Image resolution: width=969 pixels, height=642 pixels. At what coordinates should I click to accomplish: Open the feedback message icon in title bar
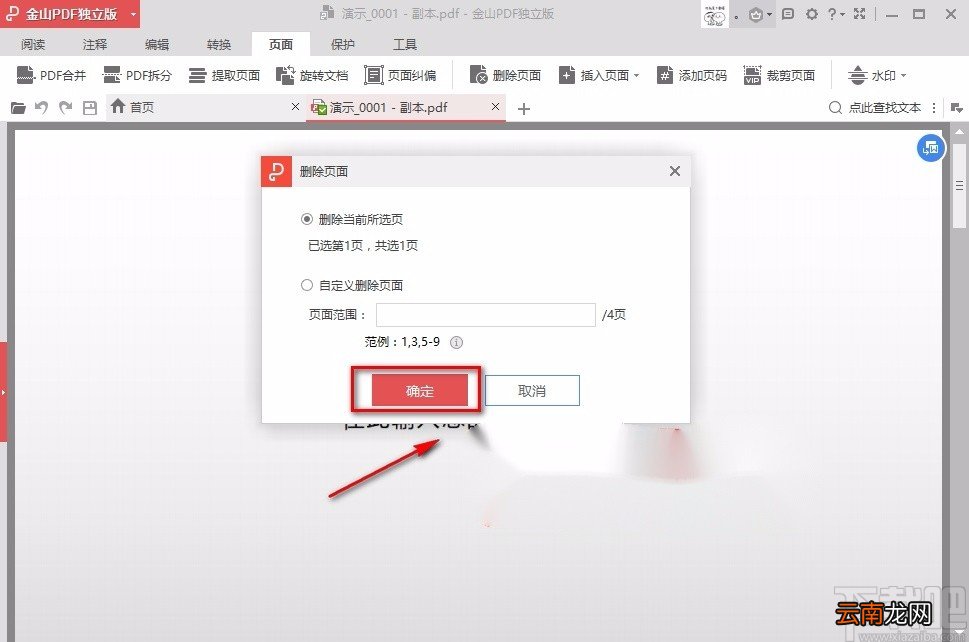[787, 14]
